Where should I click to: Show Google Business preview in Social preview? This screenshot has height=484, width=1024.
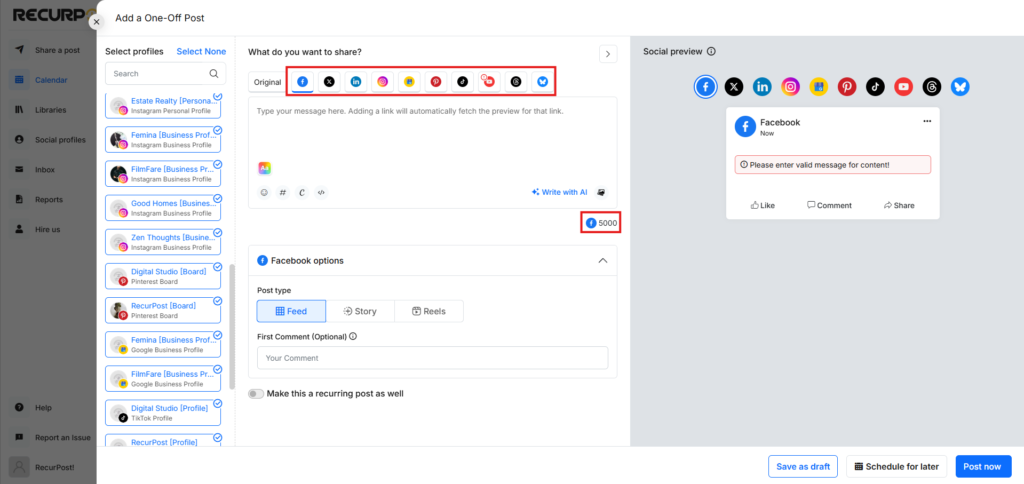click(819, 86)
